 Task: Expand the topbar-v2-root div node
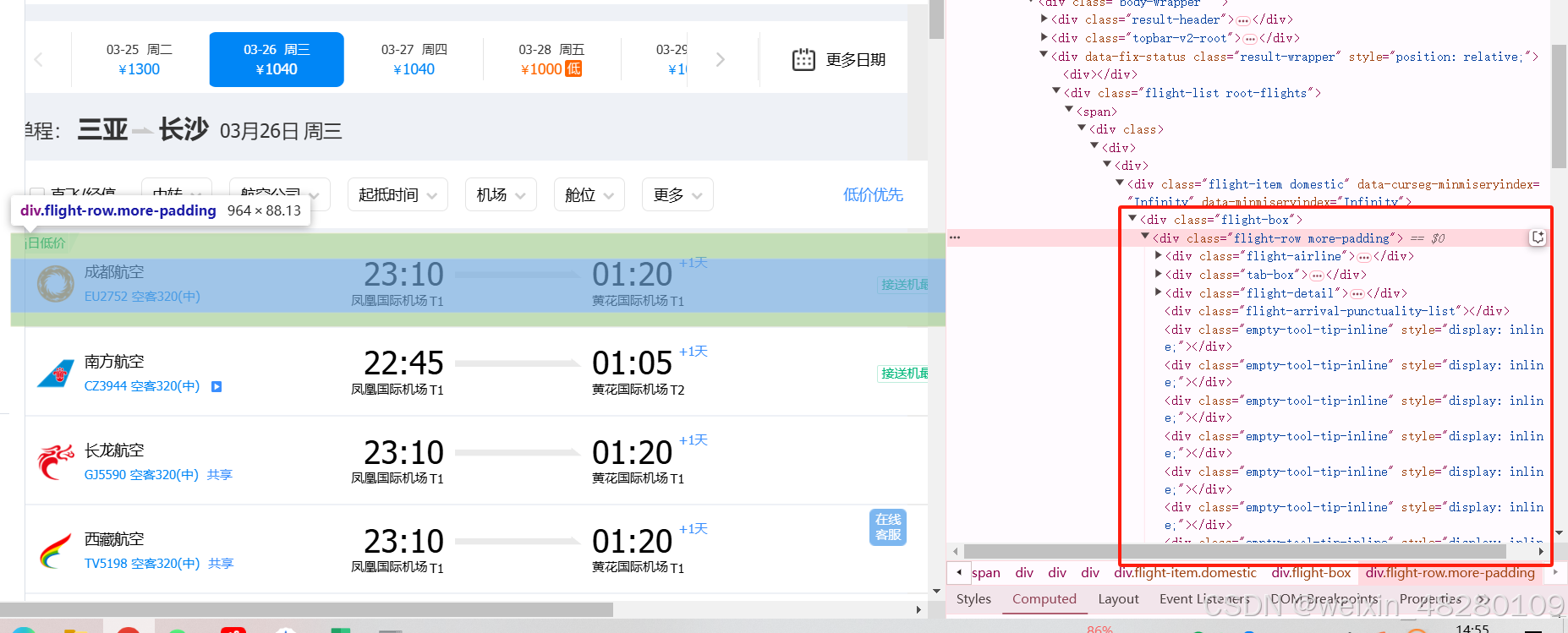1044,37
